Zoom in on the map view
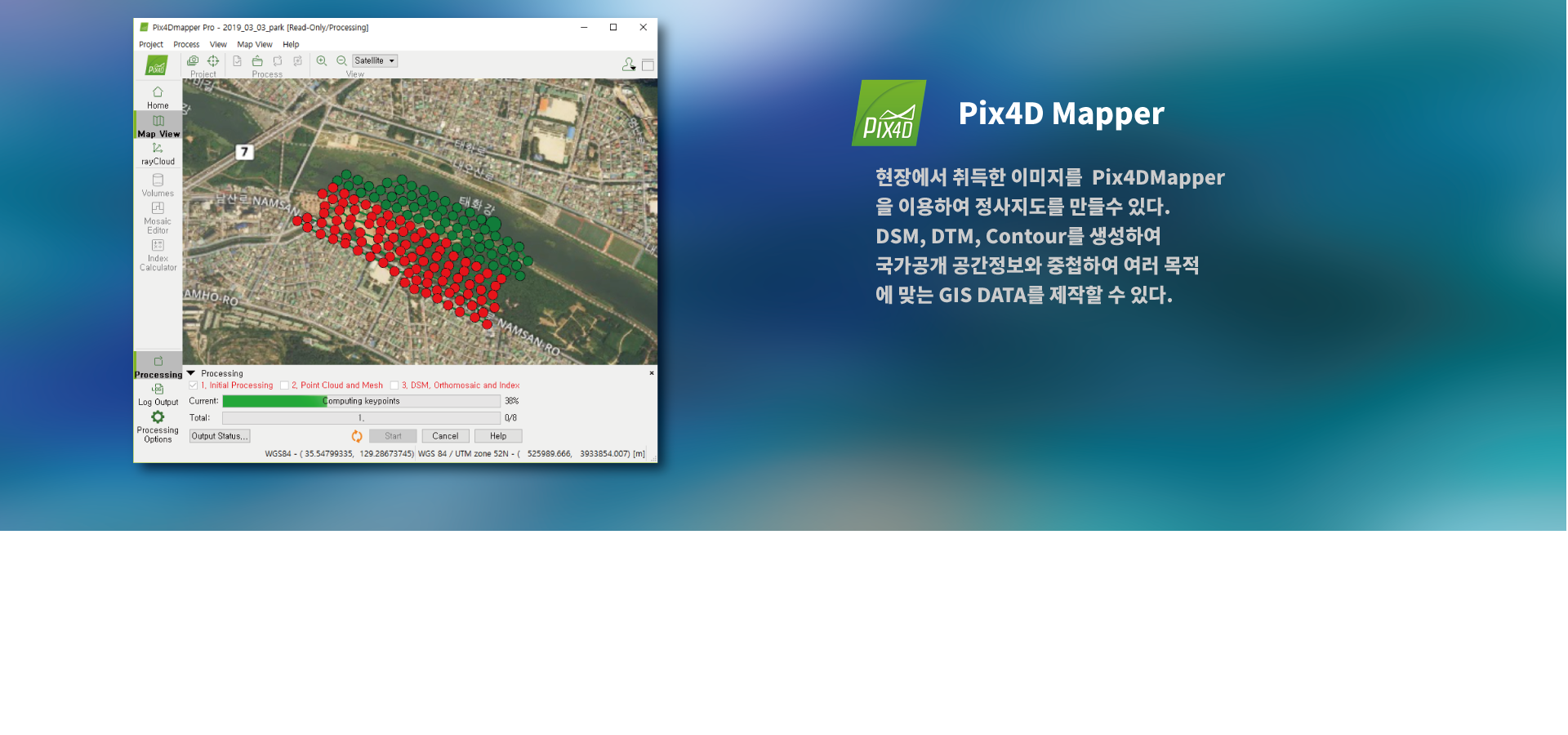The image size is (1568, 735). click(322, 61)
